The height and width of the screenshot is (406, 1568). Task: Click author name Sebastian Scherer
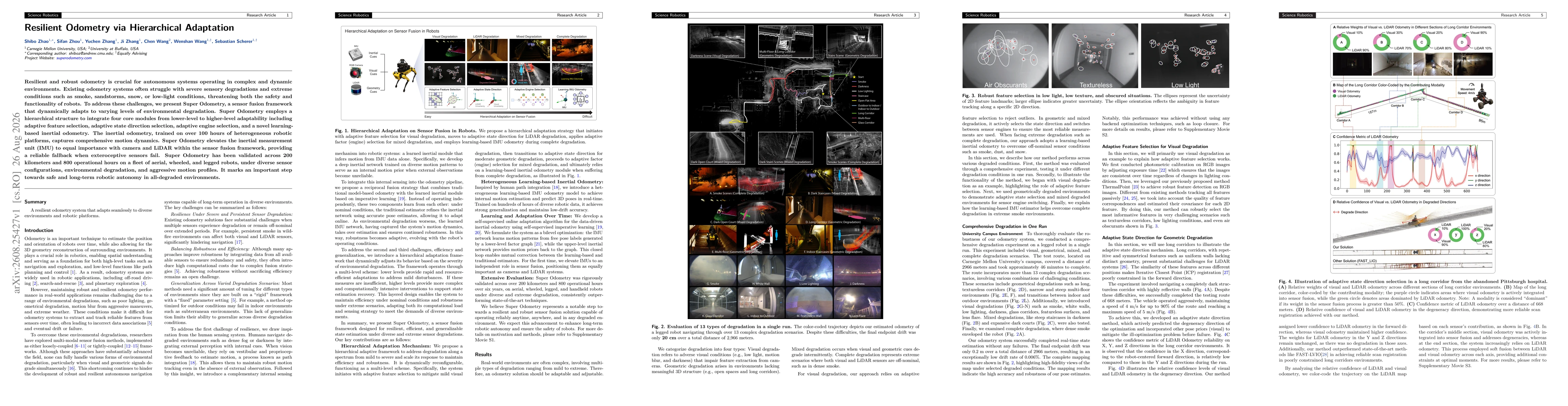[x=234, y=41]
